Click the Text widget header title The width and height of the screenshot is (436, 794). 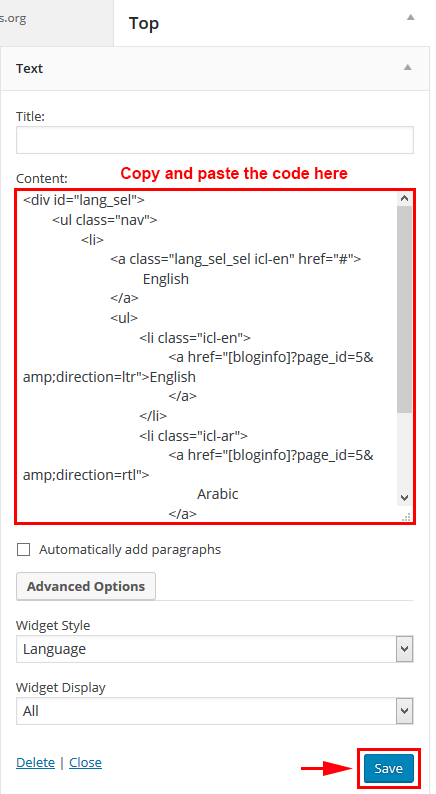(29, 68)
